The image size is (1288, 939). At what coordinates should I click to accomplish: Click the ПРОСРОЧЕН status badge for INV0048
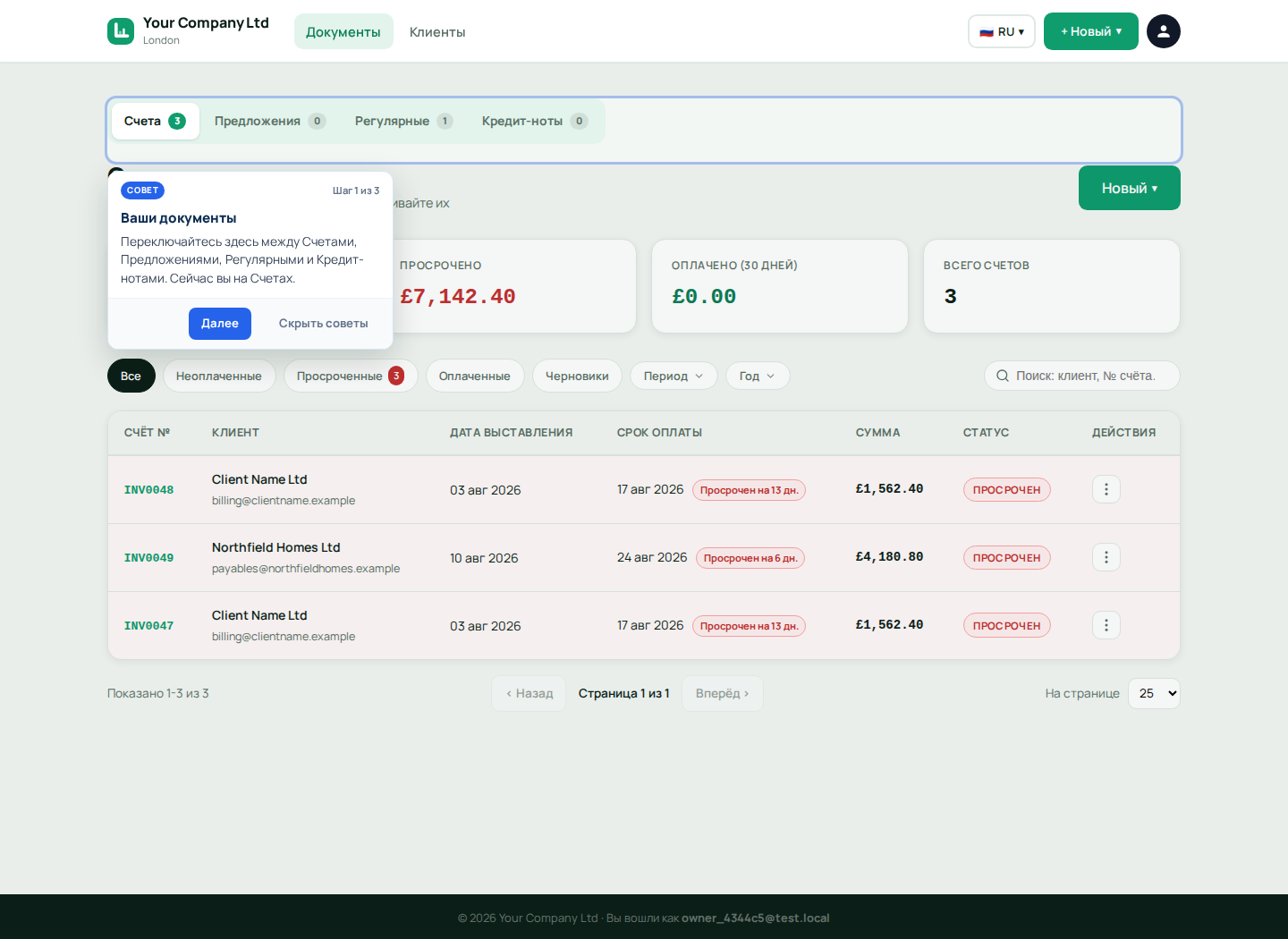(1007, 490)
